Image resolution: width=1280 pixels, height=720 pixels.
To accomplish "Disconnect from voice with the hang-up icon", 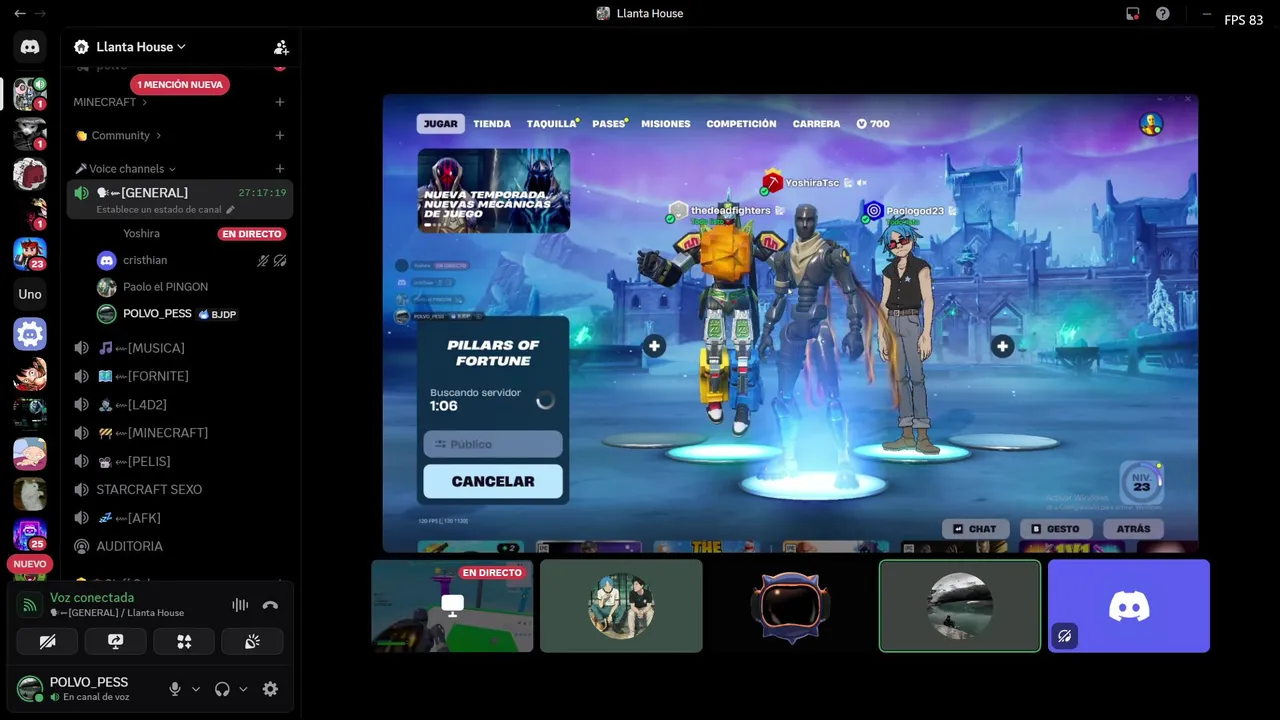I will click(270, 605).
